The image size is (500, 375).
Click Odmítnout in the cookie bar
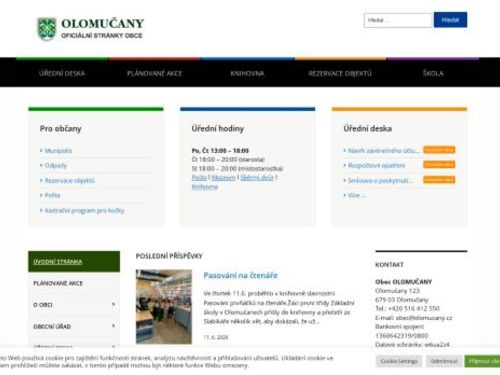point(444,361)
